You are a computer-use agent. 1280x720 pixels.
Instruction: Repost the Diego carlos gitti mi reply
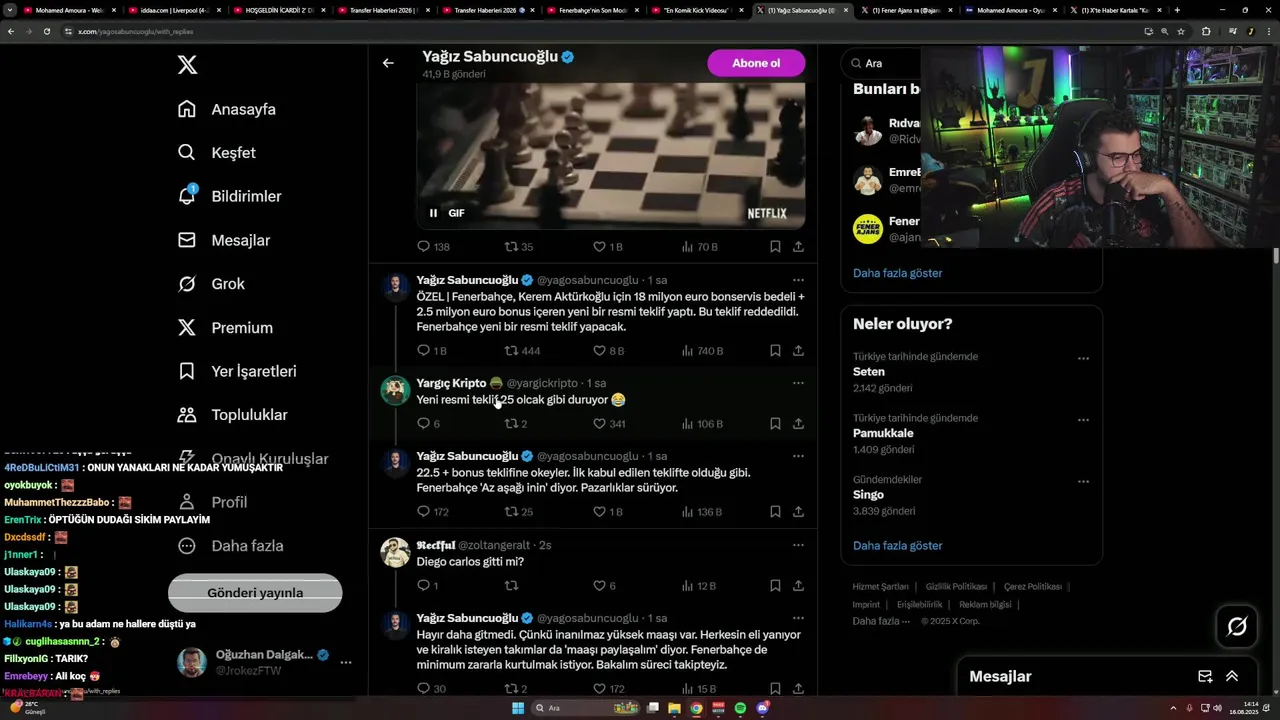(511, 586)
